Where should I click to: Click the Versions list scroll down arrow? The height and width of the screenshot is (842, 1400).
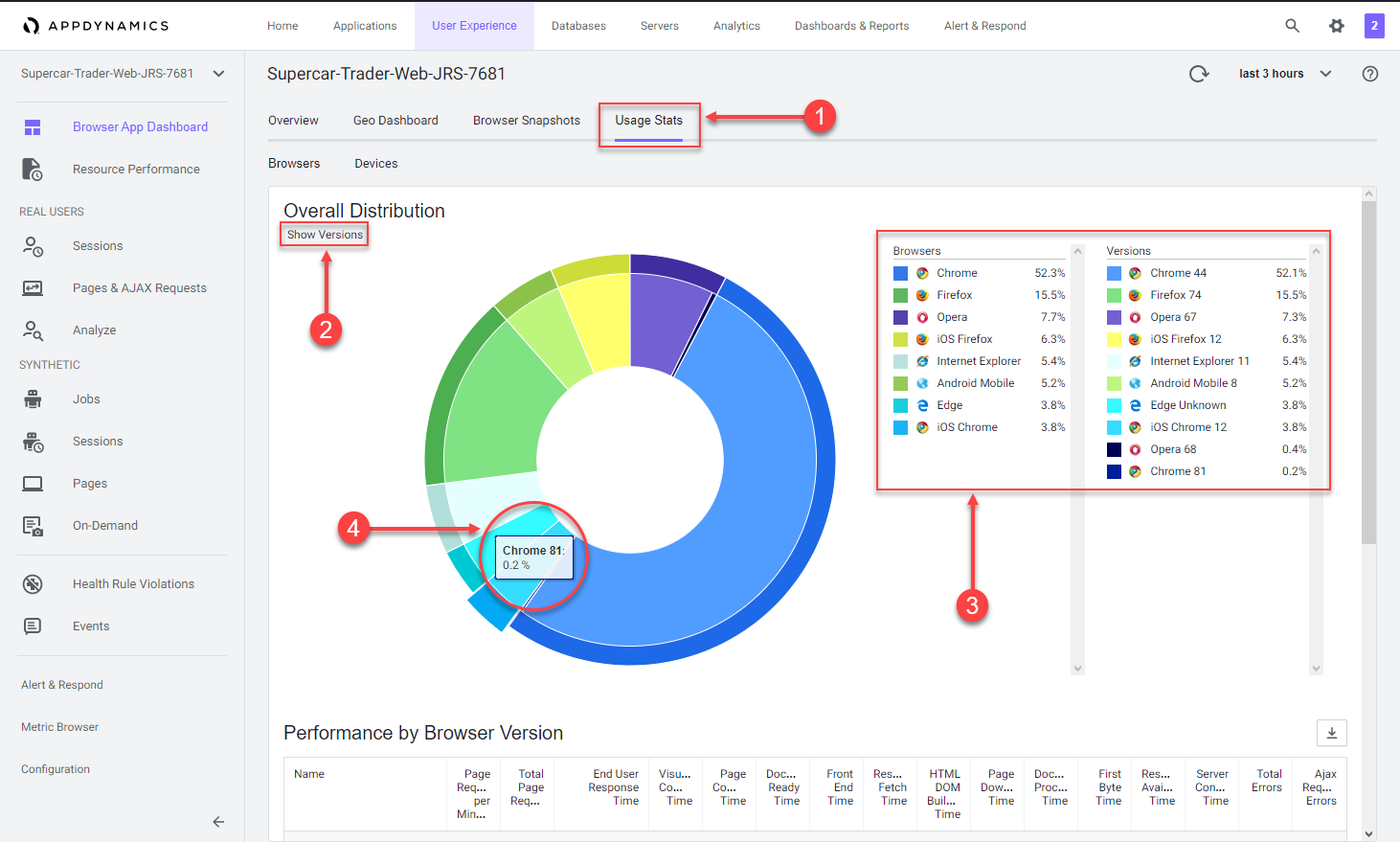tap(1316, 669)
